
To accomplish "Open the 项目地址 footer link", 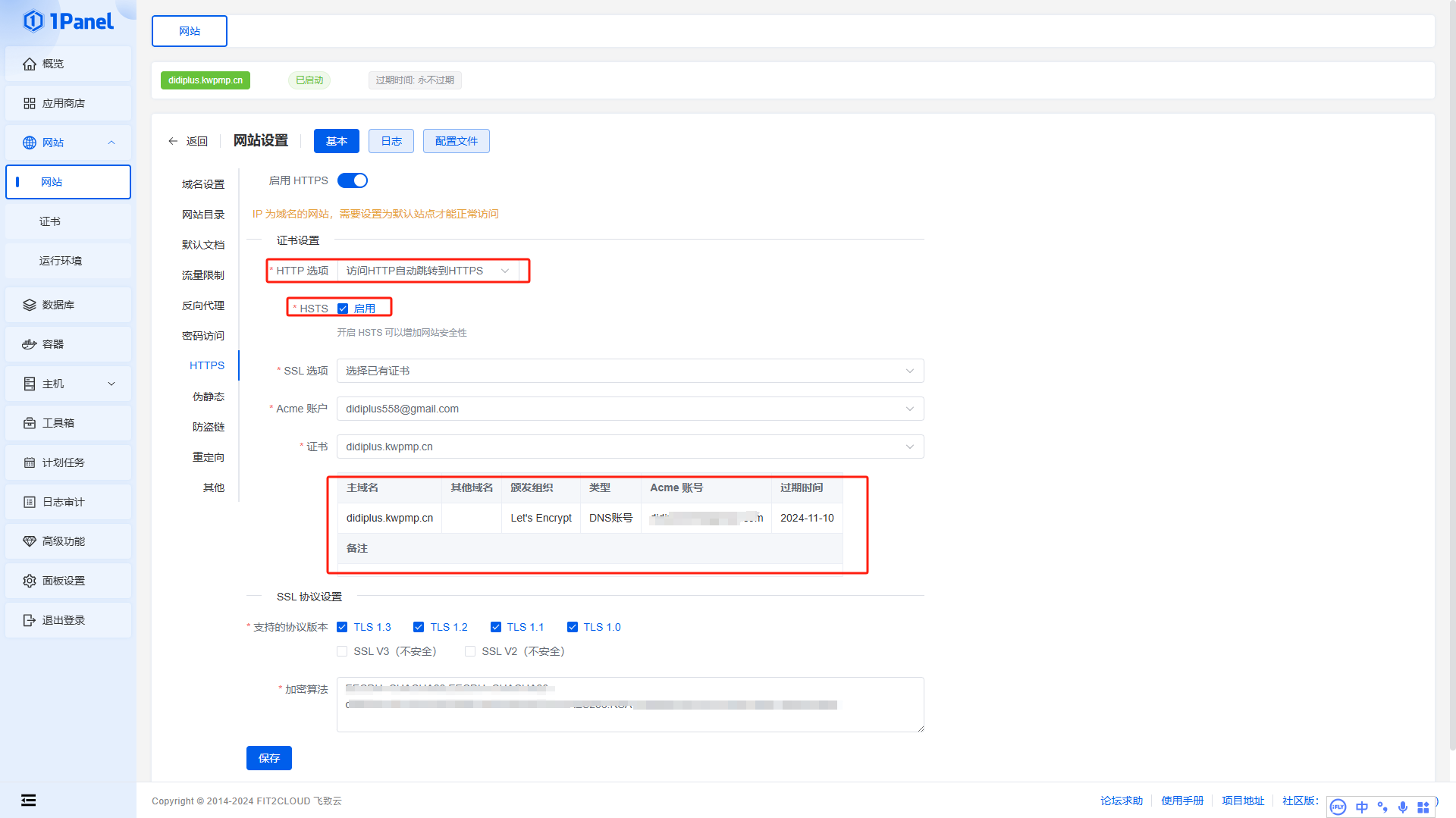I will click(1243, 801).
